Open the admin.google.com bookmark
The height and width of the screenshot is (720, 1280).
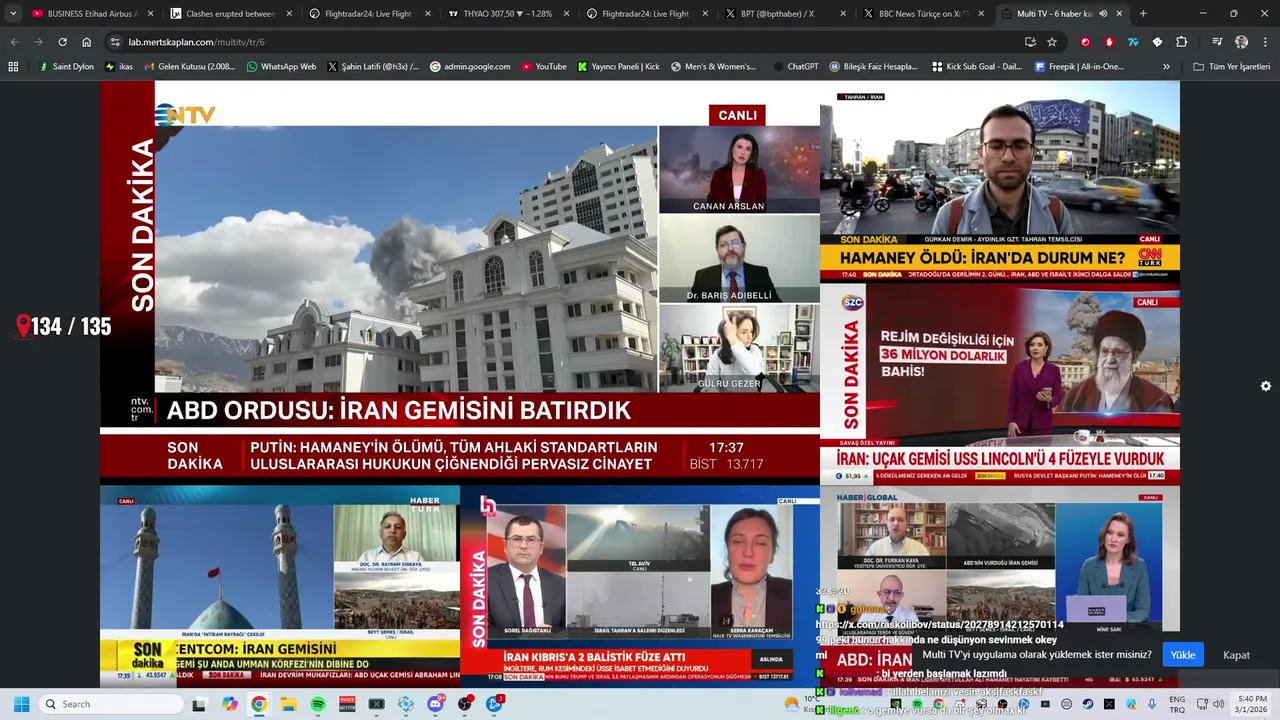(x=470, y=66)
